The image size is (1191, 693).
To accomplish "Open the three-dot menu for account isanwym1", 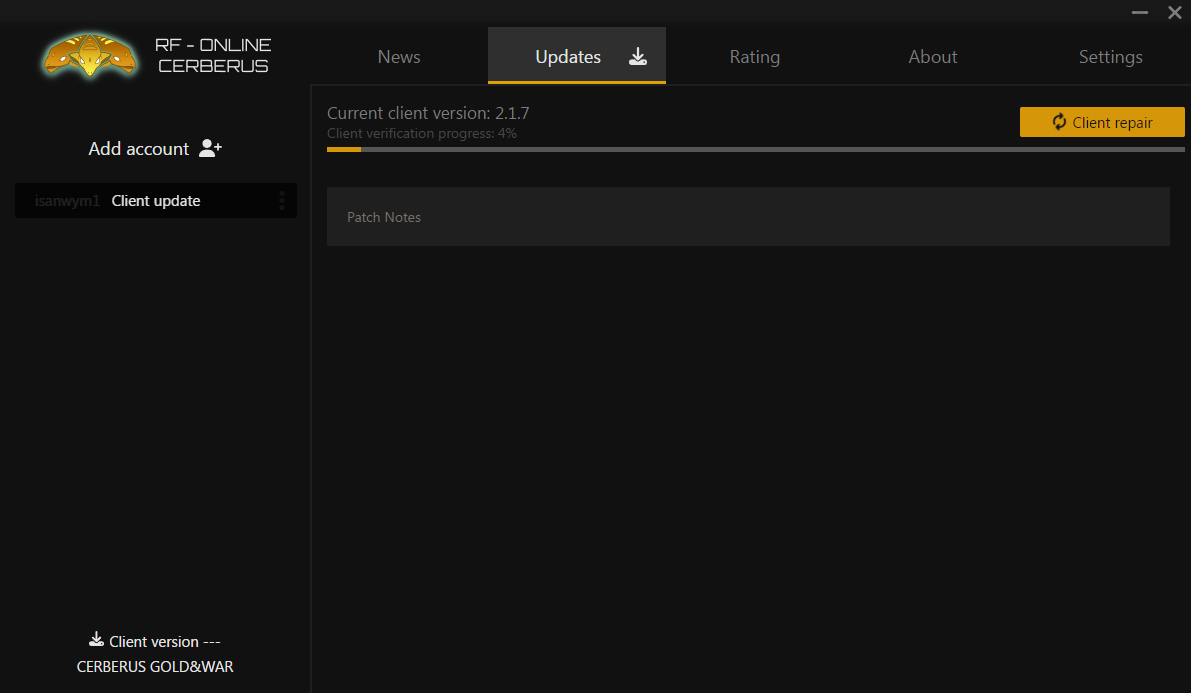I will coord(282,201).
